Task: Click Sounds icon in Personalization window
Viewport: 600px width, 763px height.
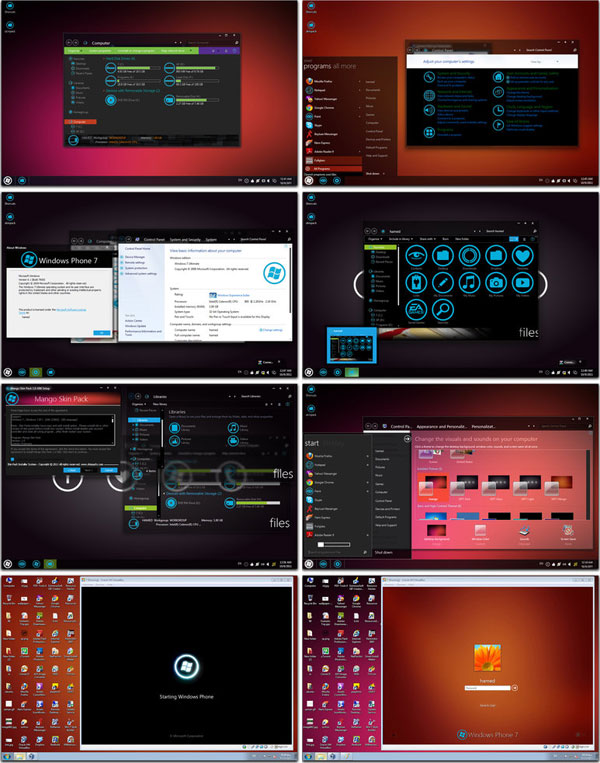Action: pos(525,530)
